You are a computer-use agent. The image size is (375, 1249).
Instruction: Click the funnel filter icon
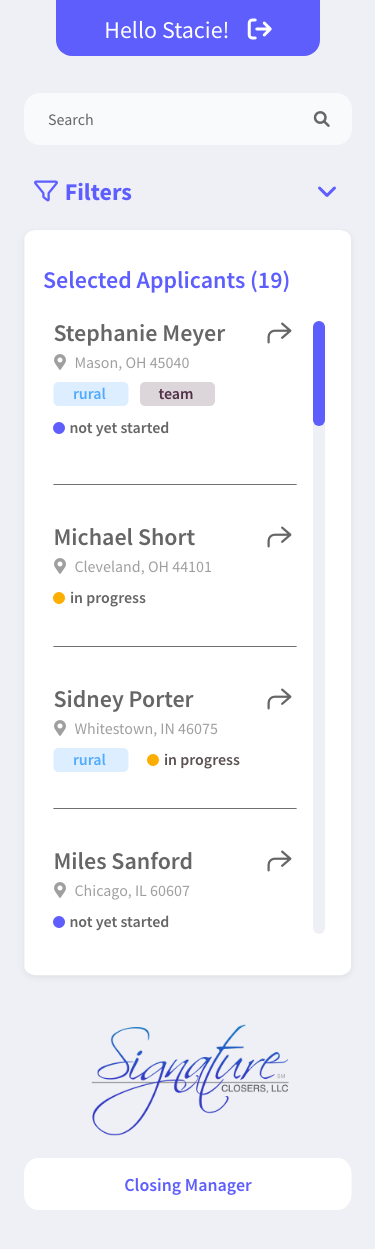click(45, 191)
